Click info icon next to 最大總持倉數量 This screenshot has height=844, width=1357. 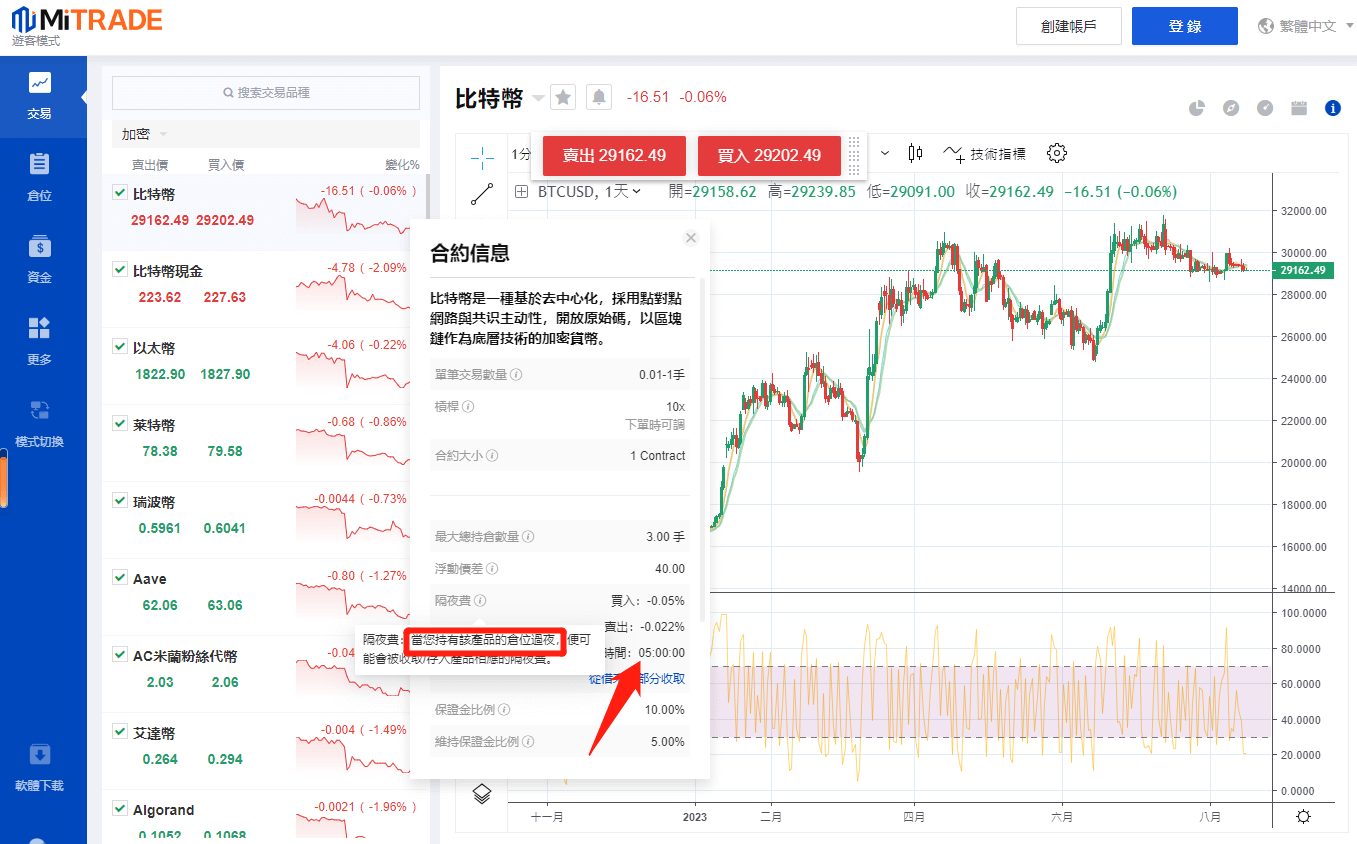tap(527, 537)
